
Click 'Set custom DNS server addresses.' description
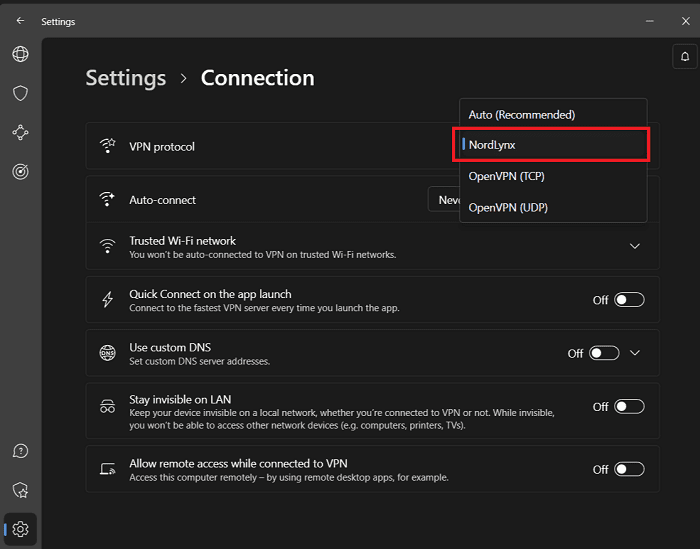click(x=200, y=361)
